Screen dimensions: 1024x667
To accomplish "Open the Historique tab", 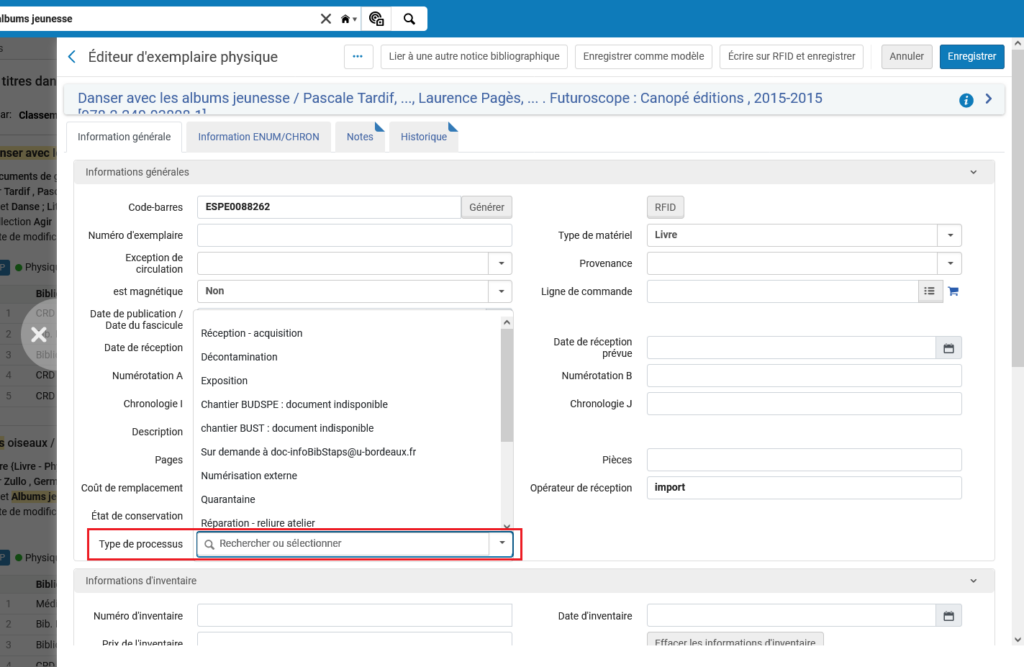I will tap(424, 137).
